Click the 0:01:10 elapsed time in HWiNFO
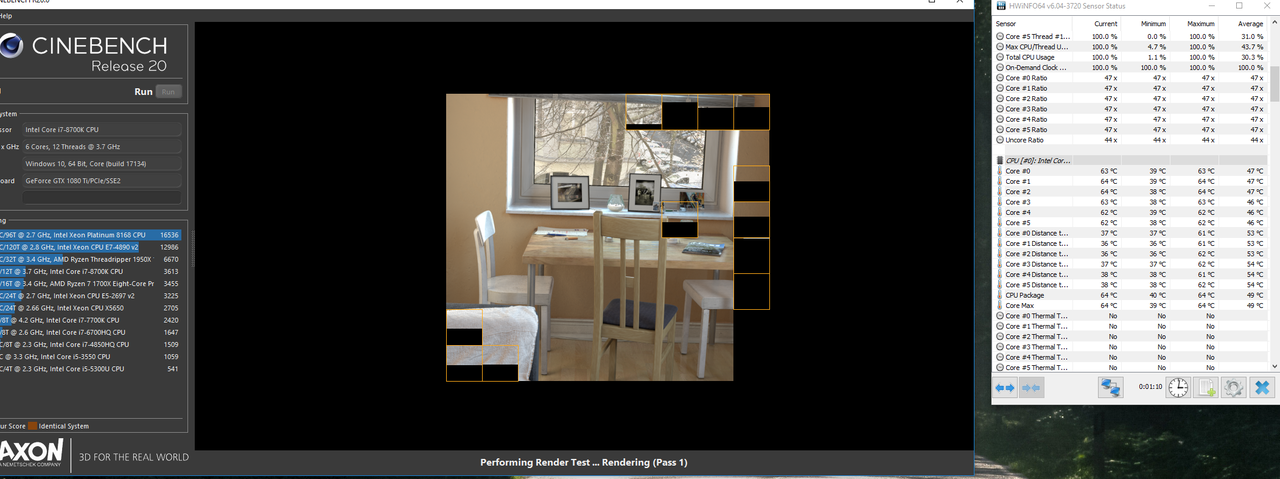 click(x=1150, y=388)
